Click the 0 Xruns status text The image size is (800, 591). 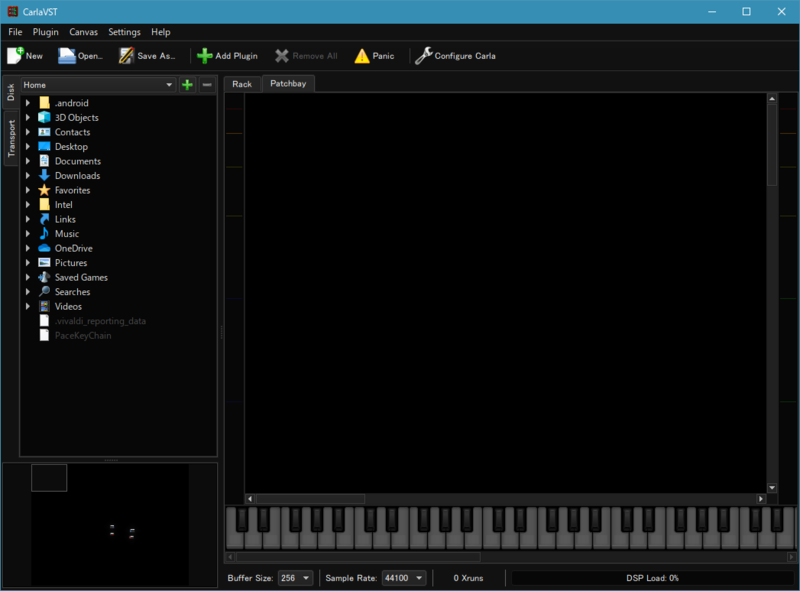(x=468, y=578)
